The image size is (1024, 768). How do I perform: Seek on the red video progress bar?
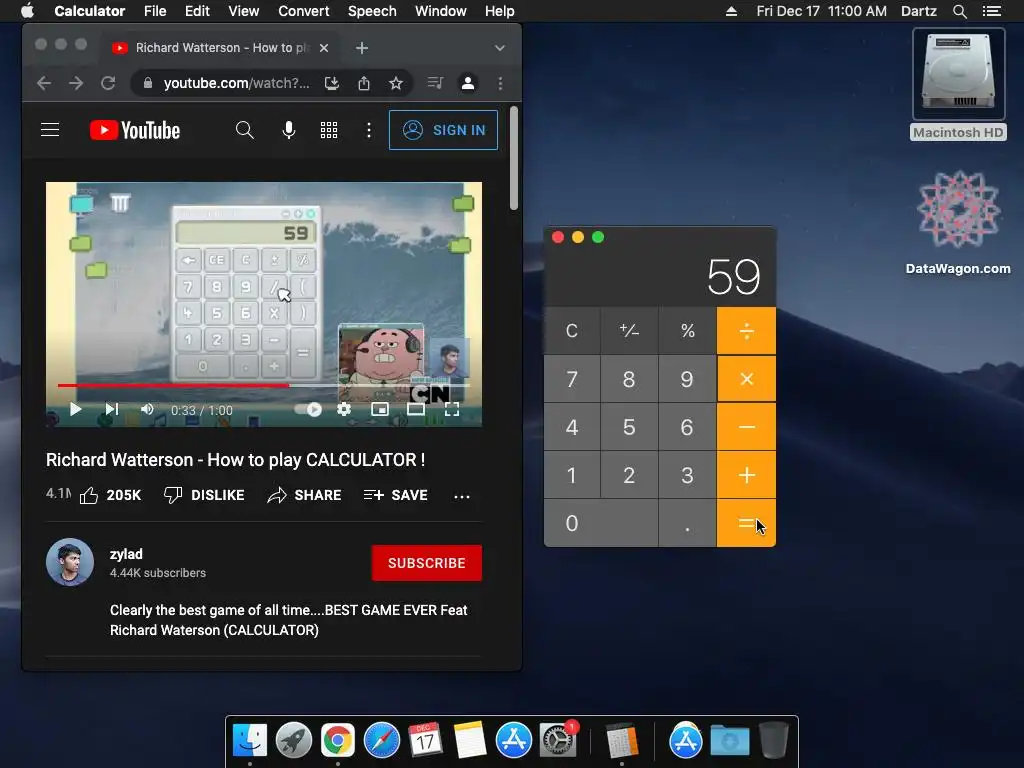point(264,385)
